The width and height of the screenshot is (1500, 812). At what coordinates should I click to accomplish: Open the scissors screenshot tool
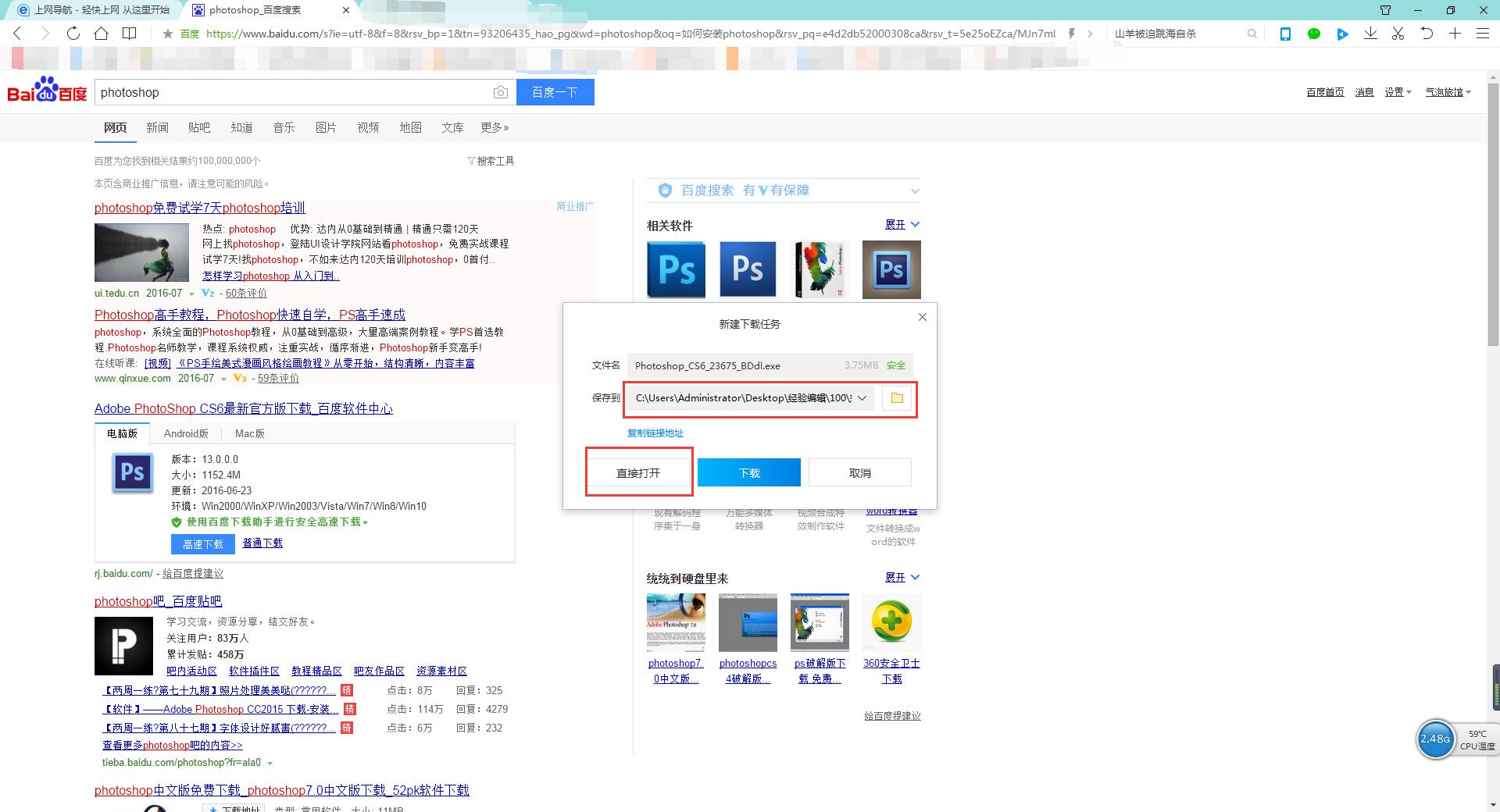tap(1398, 34)
